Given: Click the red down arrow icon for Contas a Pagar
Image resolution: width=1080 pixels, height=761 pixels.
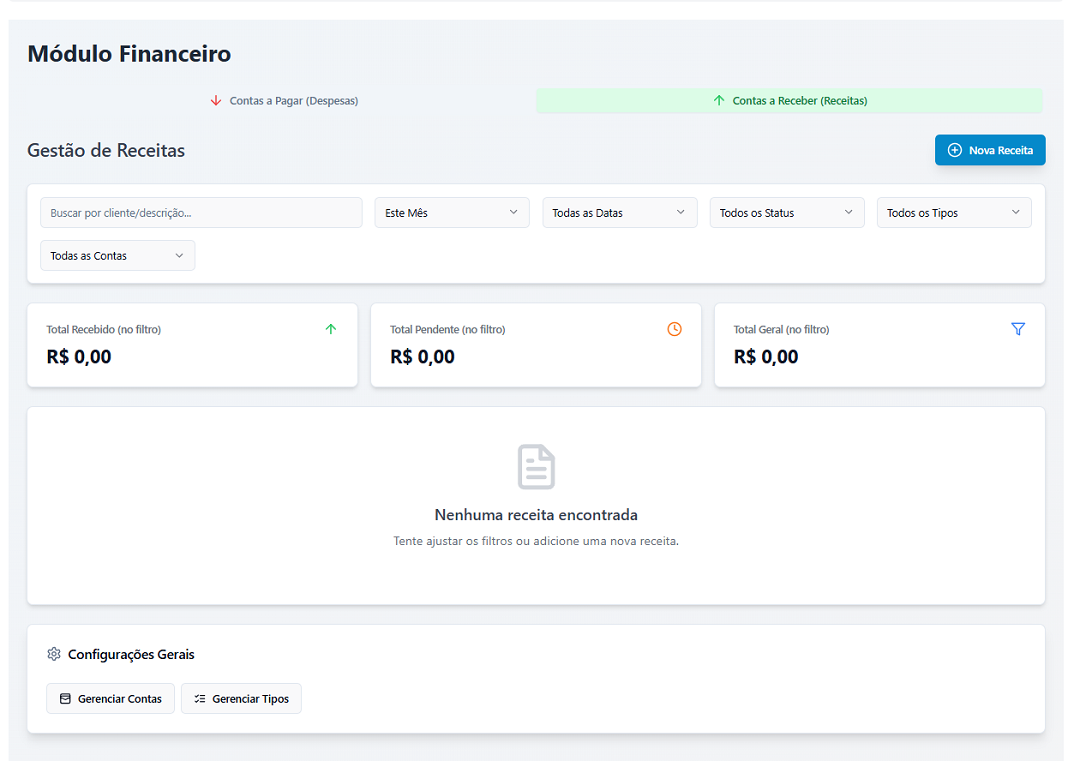Looking at the screenshot, I should [216, 101].
